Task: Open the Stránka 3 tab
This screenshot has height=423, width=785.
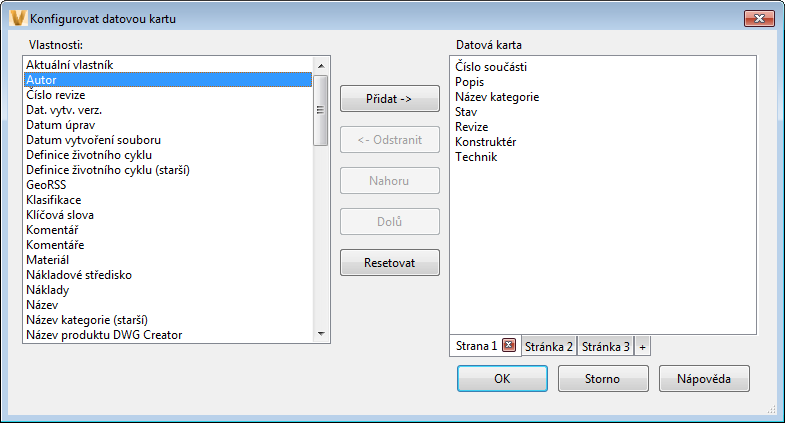Action: tap(605, 346)
